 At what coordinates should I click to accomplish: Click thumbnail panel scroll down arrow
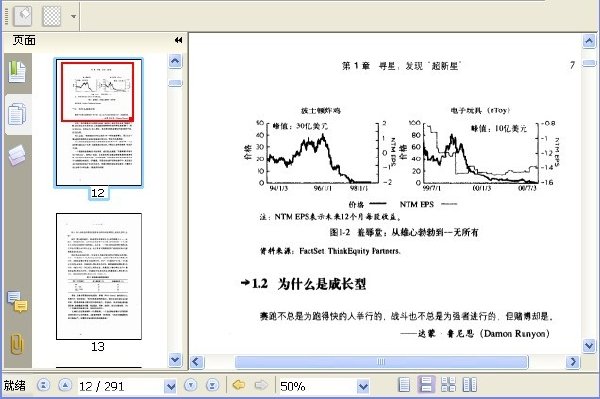(x=175, y=360)
